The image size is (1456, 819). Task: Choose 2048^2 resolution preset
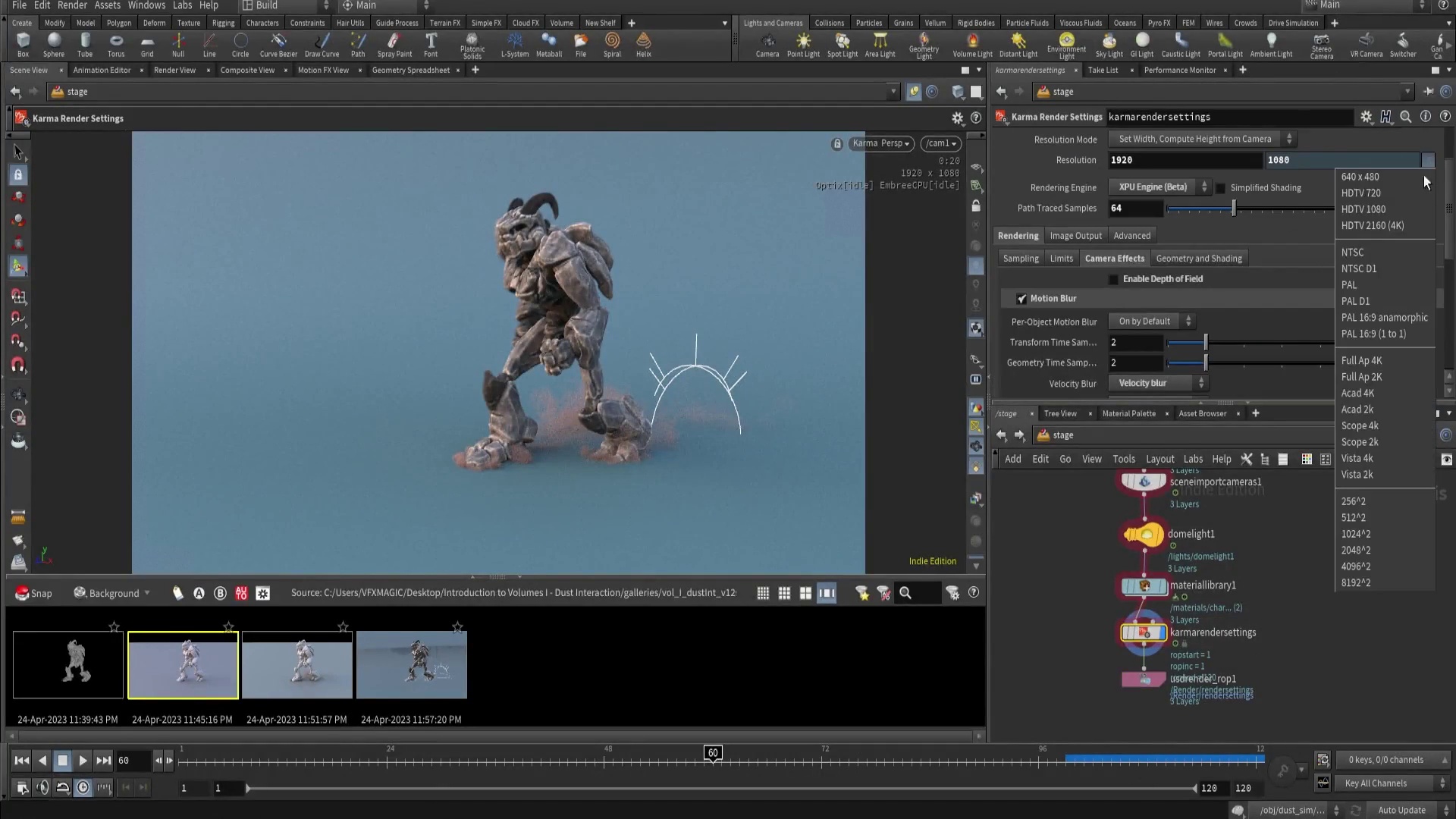[x=1355, y=550]
